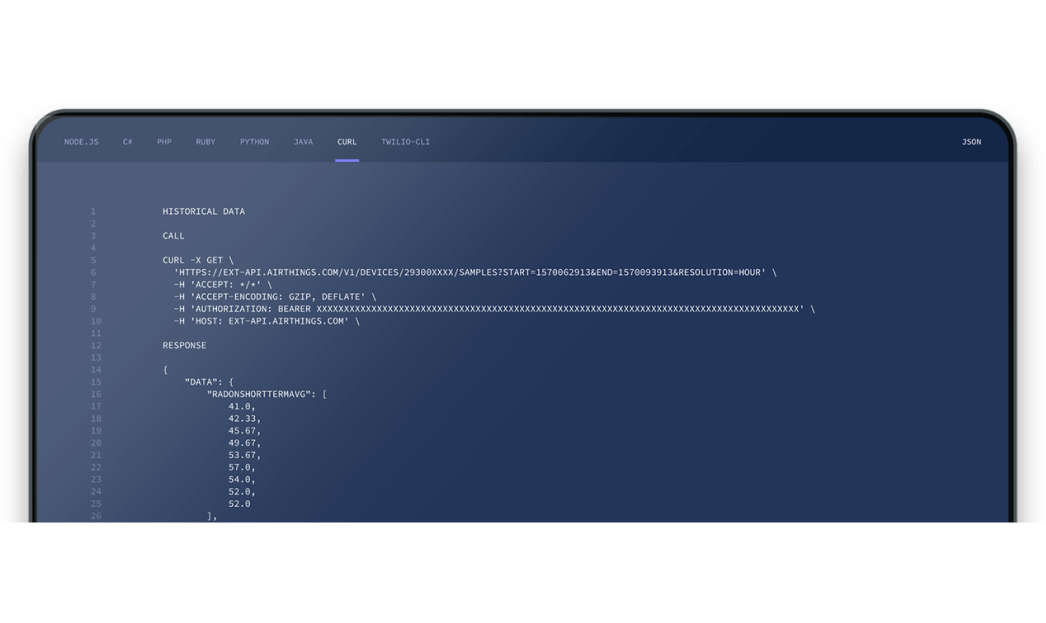
Task: Show the PYTHON code sample
Action: 254,142
